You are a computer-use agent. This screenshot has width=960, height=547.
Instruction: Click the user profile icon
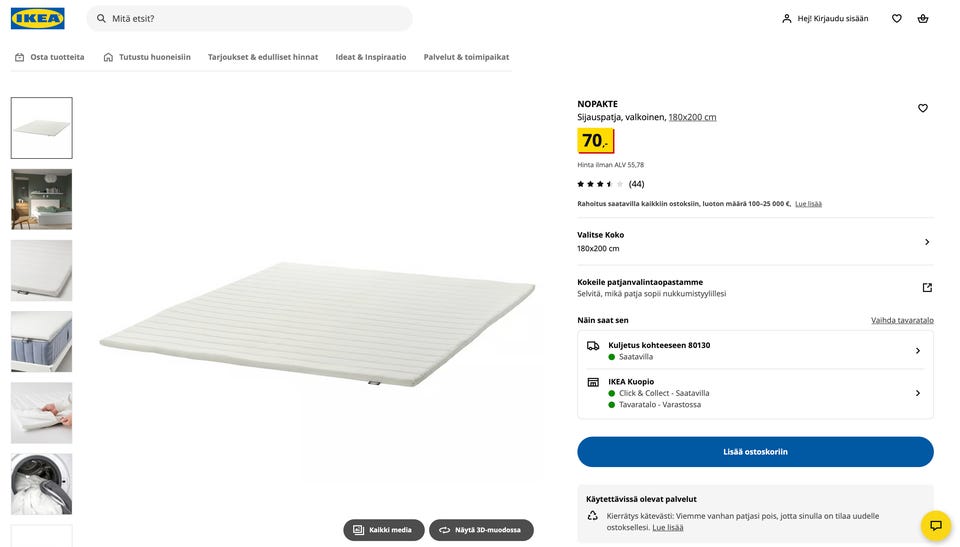[x=787, y=18]
